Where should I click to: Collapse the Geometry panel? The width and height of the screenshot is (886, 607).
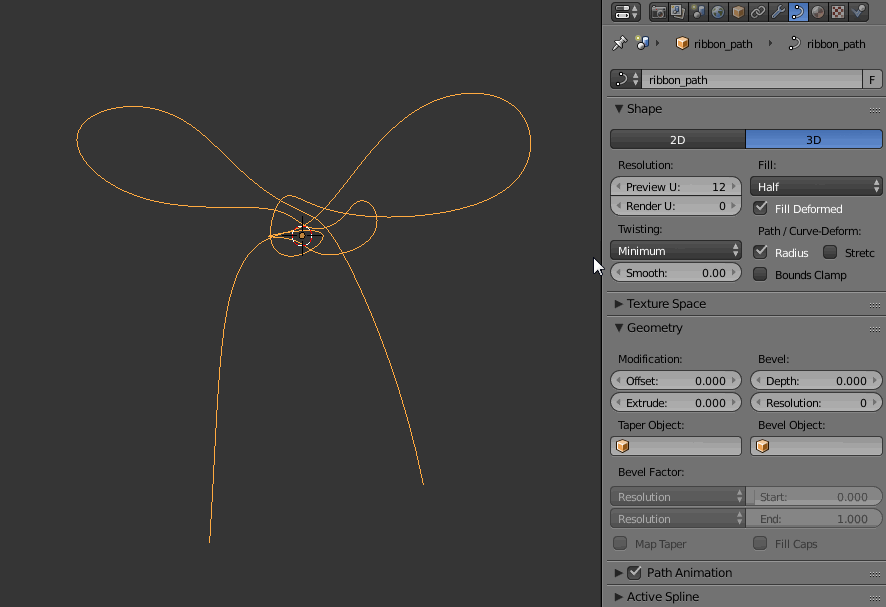tap(619, 327)
